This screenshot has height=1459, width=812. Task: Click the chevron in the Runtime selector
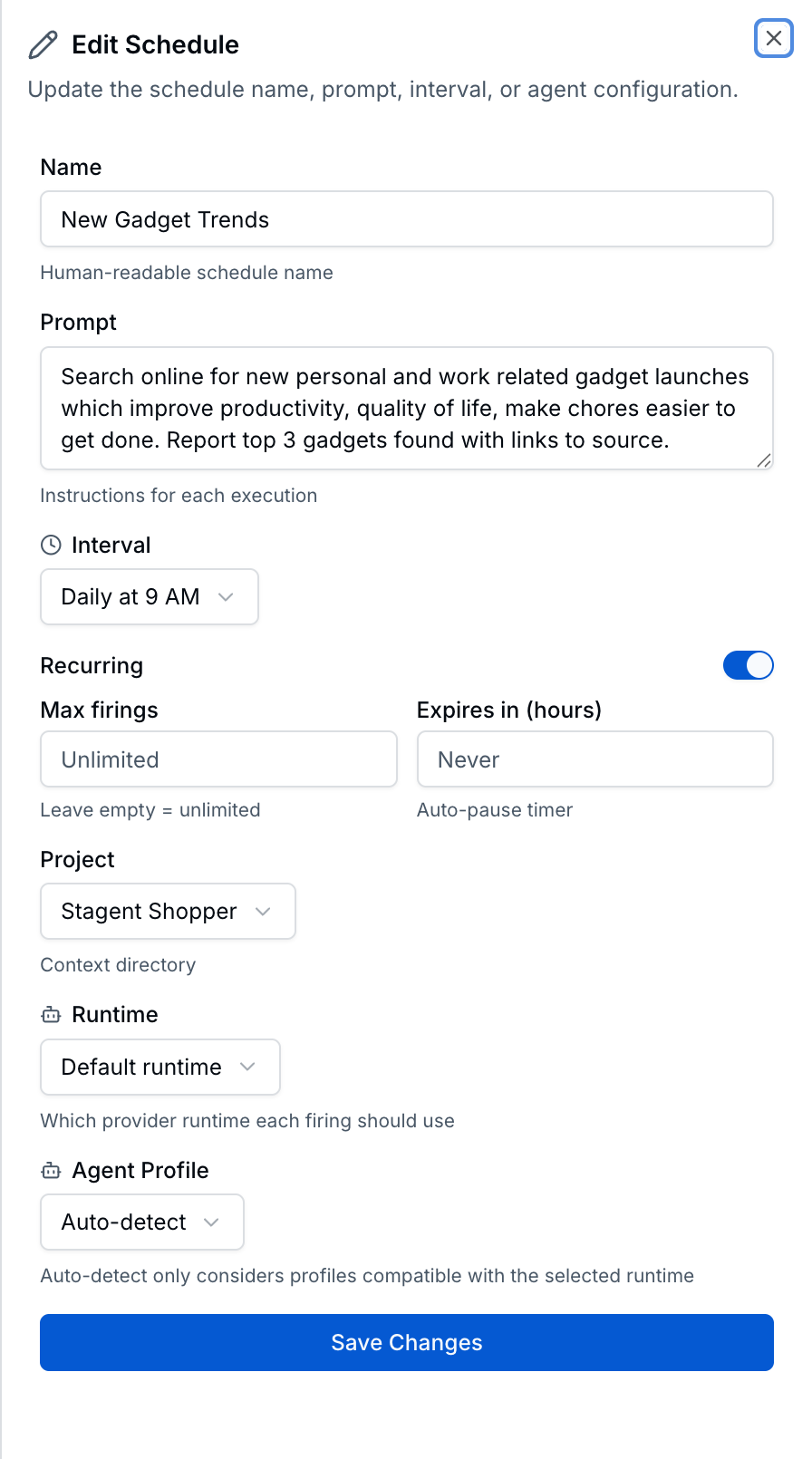click(x=248, y=1067)
